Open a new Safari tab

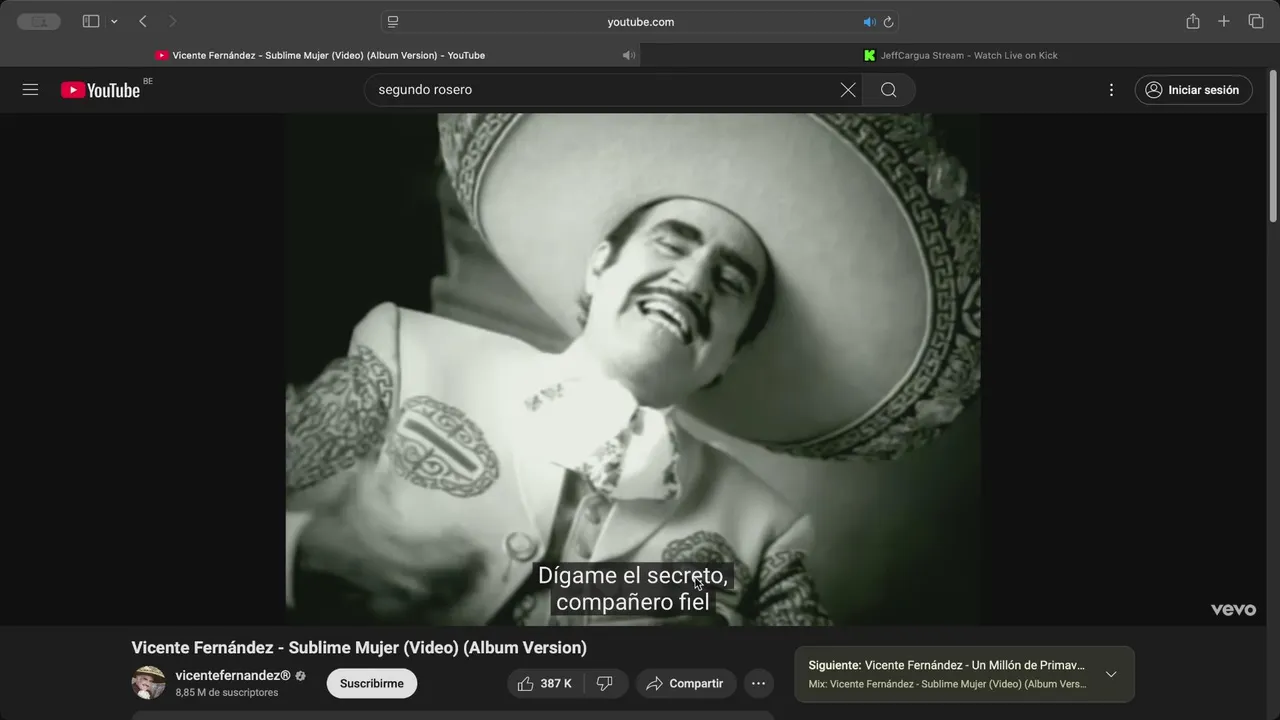tap(1224, 21)
